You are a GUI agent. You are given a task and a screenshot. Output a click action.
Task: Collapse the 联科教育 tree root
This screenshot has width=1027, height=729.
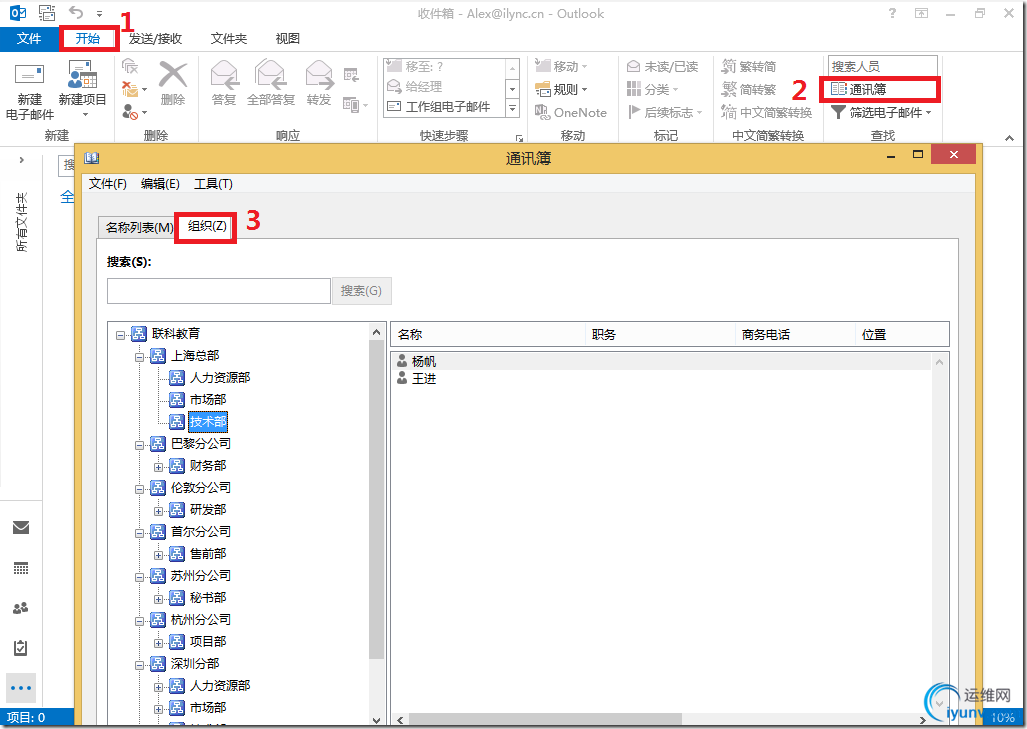point(121,335)
